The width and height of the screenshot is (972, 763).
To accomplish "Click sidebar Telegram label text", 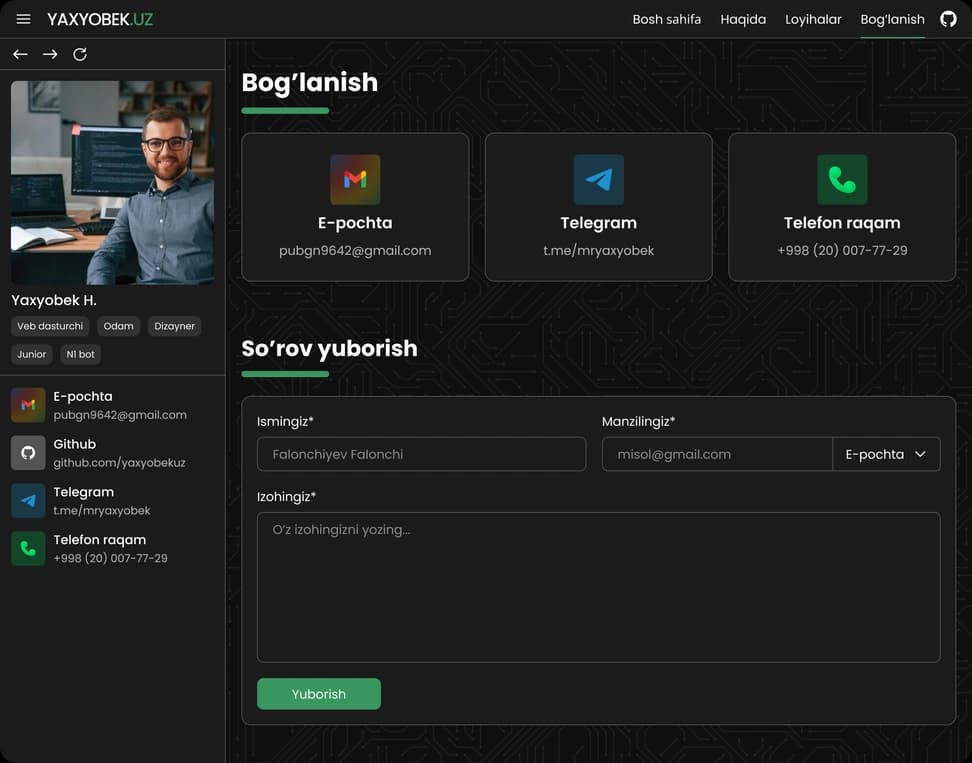I will coord(84,492).
